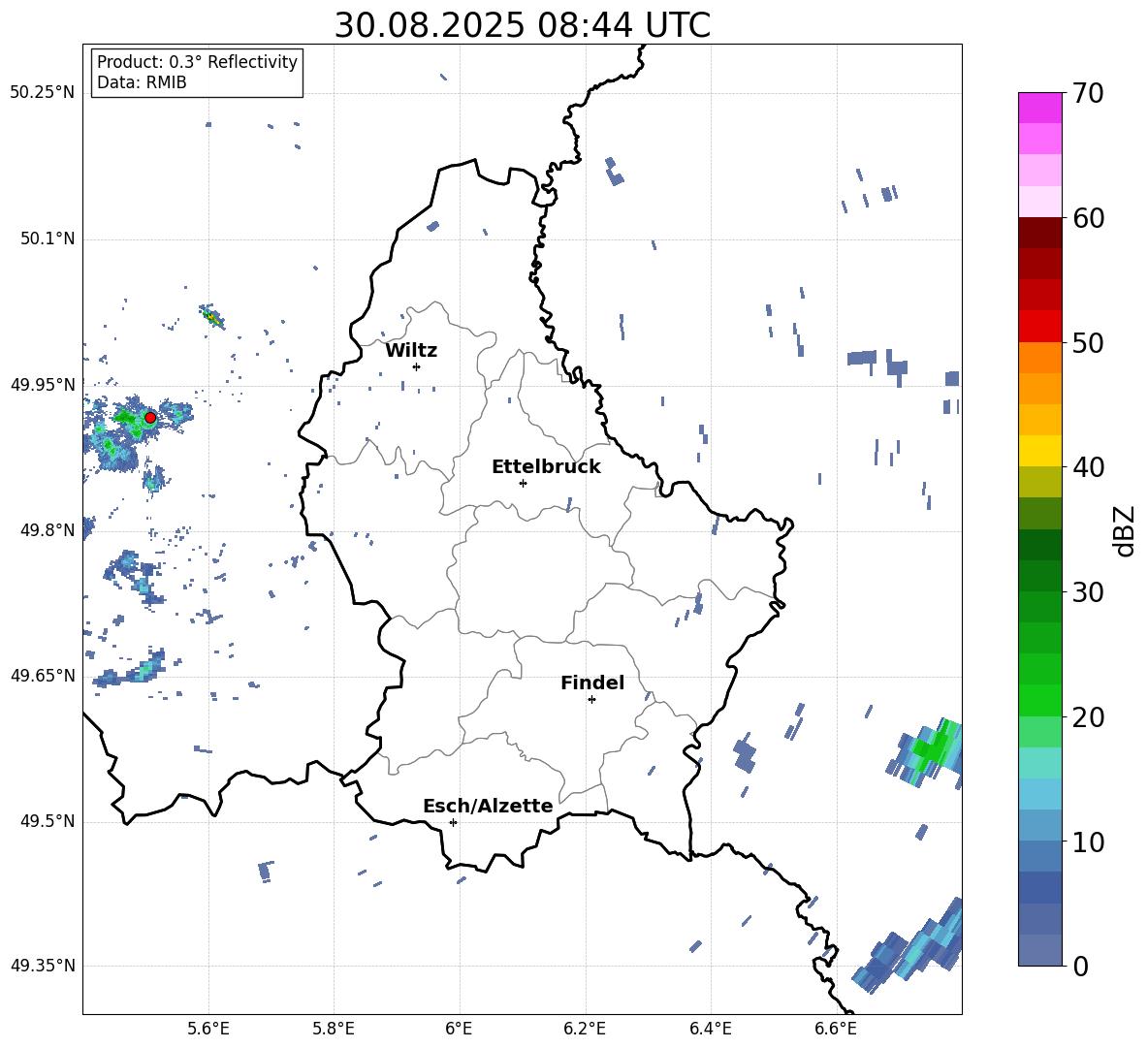This screenshot has height=1048, width=1148.
Task: Click the magenta top colorbar swatch
Action: pyautogui.click(x=1039, y=108)
